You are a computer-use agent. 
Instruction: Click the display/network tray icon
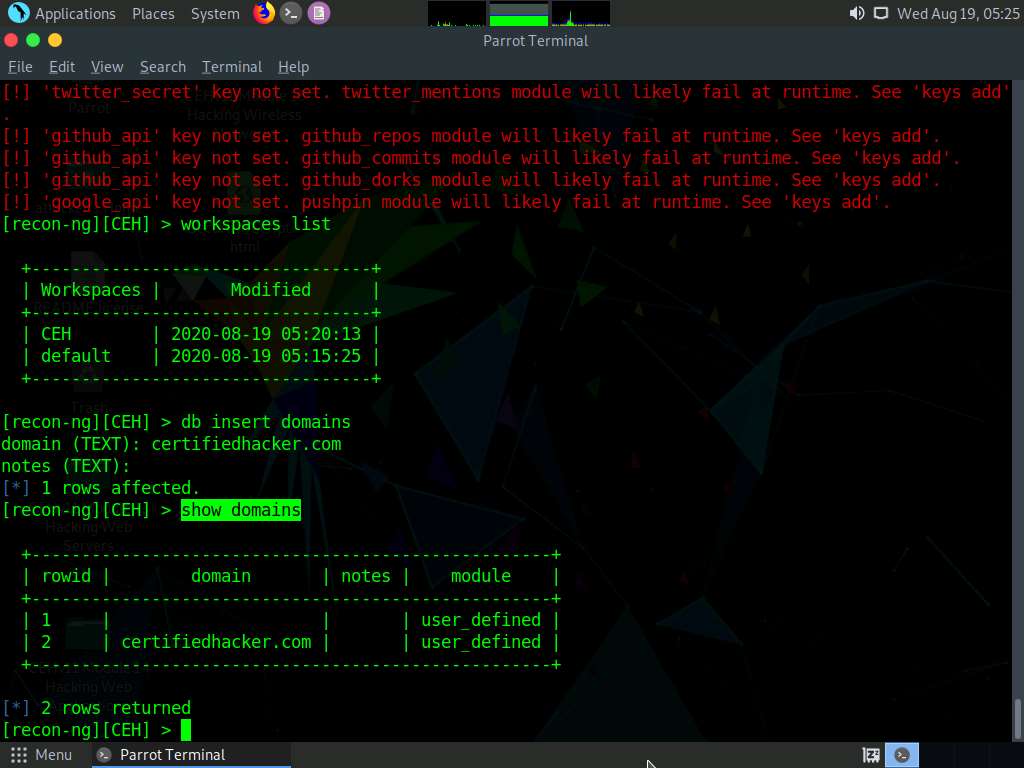pos(881,13)
